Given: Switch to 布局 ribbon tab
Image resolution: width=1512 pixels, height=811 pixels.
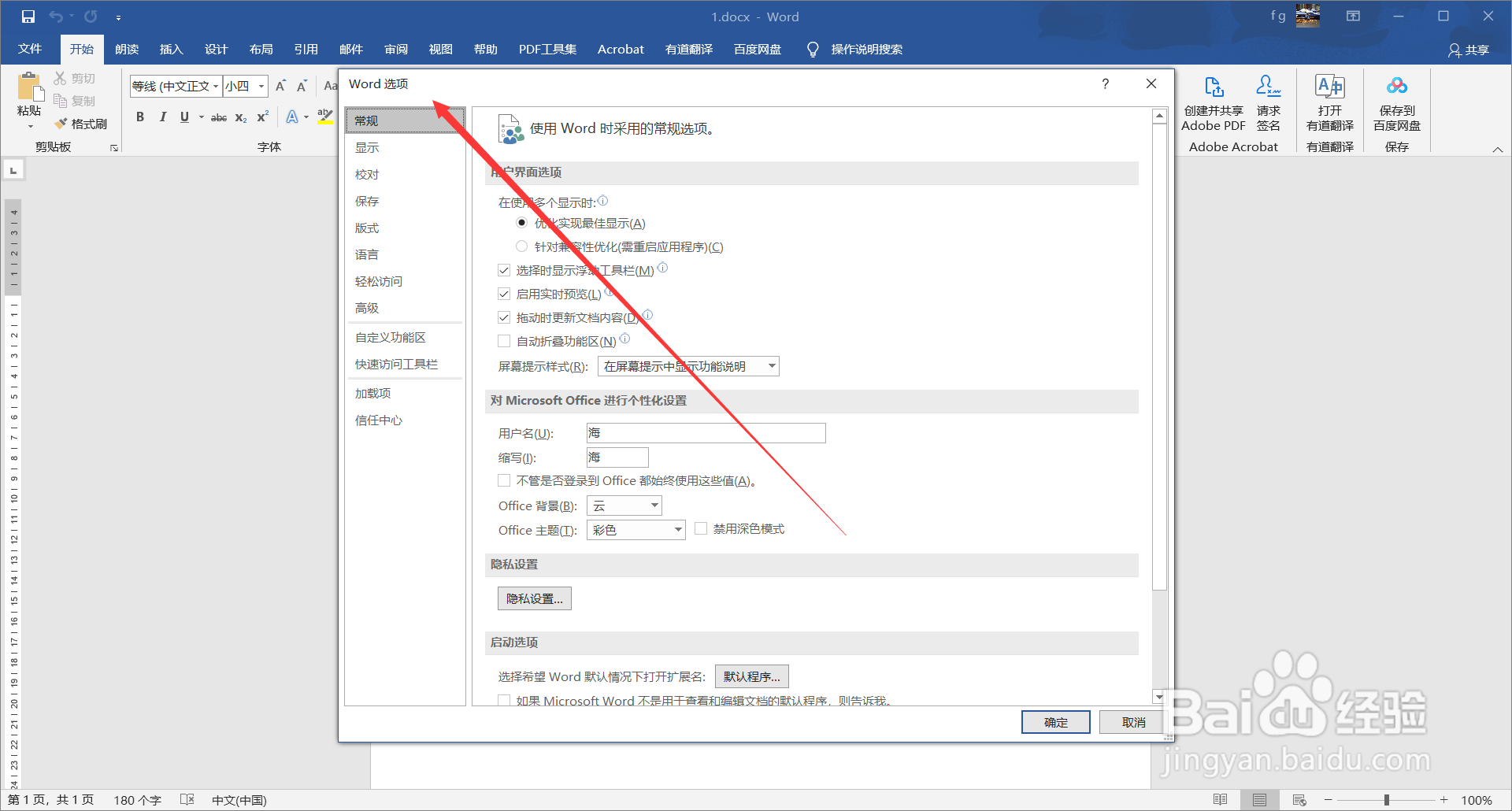Looking at the screenshot, I should click(x=261, y=49).
